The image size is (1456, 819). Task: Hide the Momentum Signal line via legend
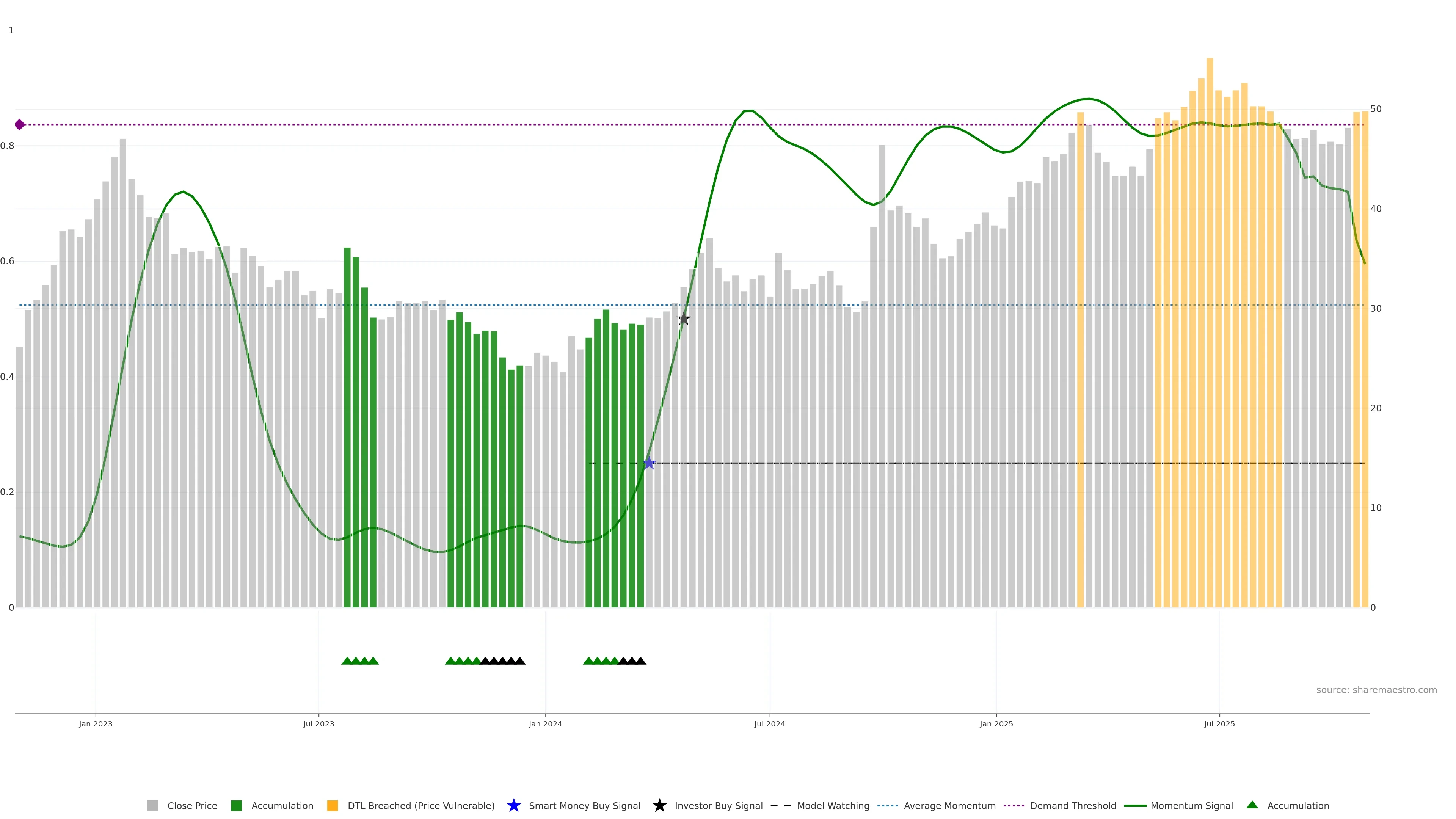pos(1191,806)
